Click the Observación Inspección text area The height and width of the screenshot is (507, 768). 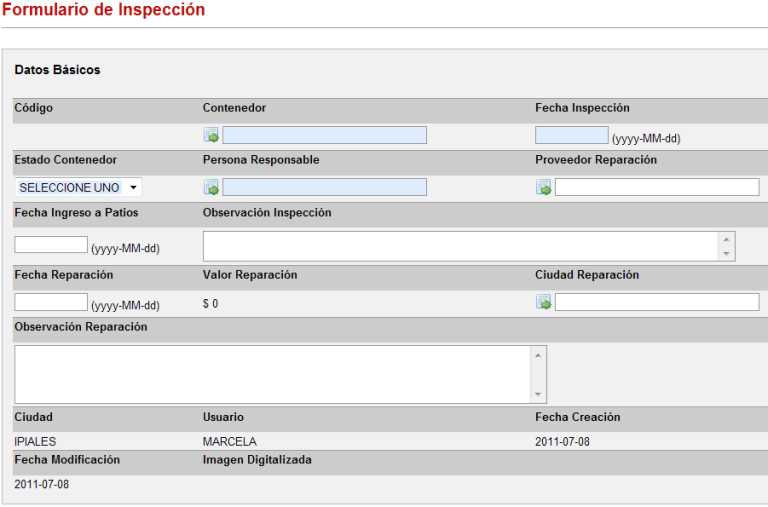click(x=460, y=246)
